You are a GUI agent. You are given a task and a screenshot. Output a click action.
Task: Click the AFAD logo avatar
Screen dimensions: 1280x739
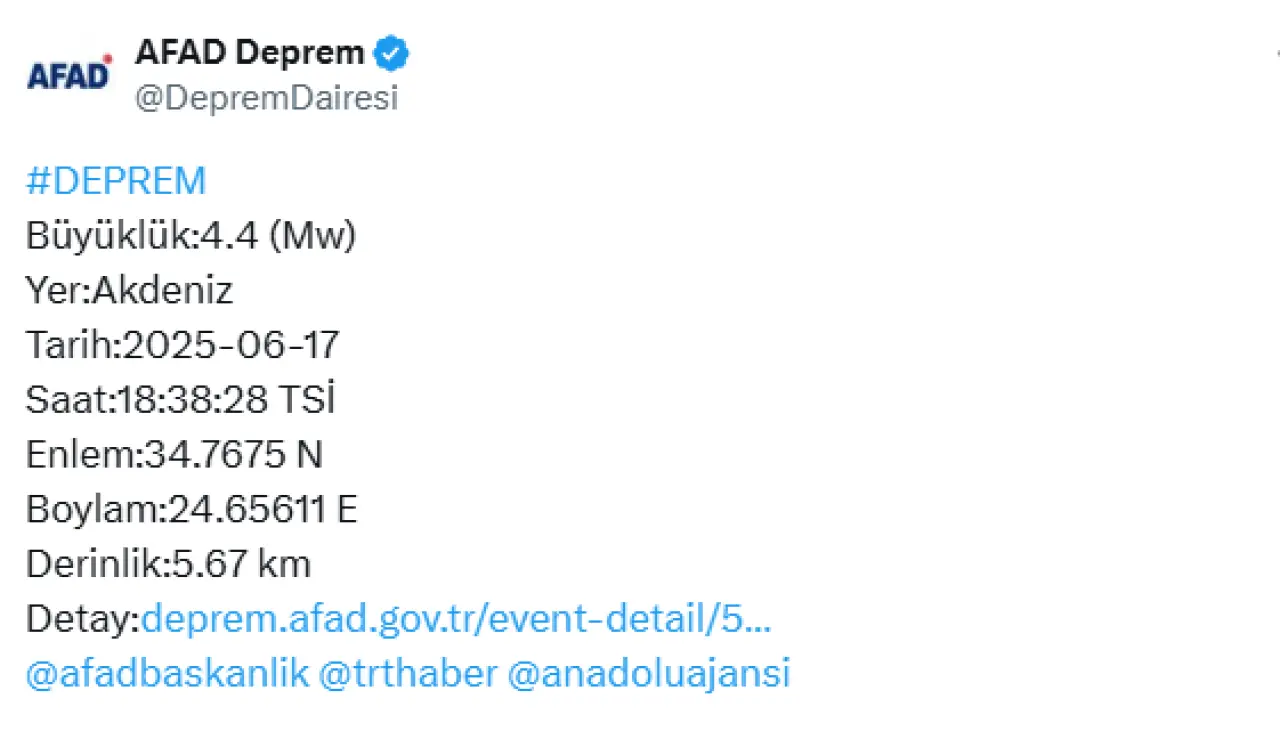69,74
